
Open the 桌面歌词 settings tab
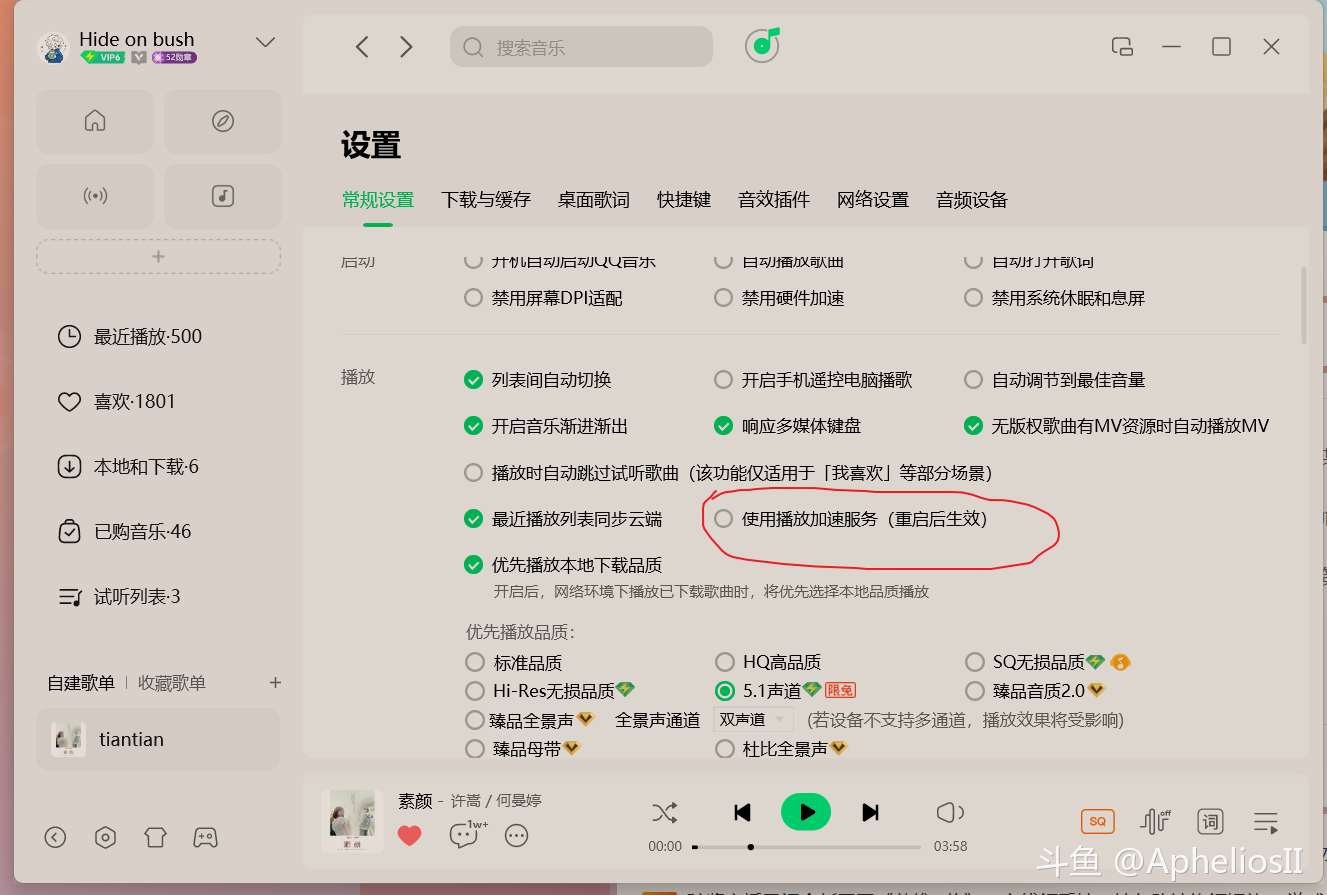point(593,200)
